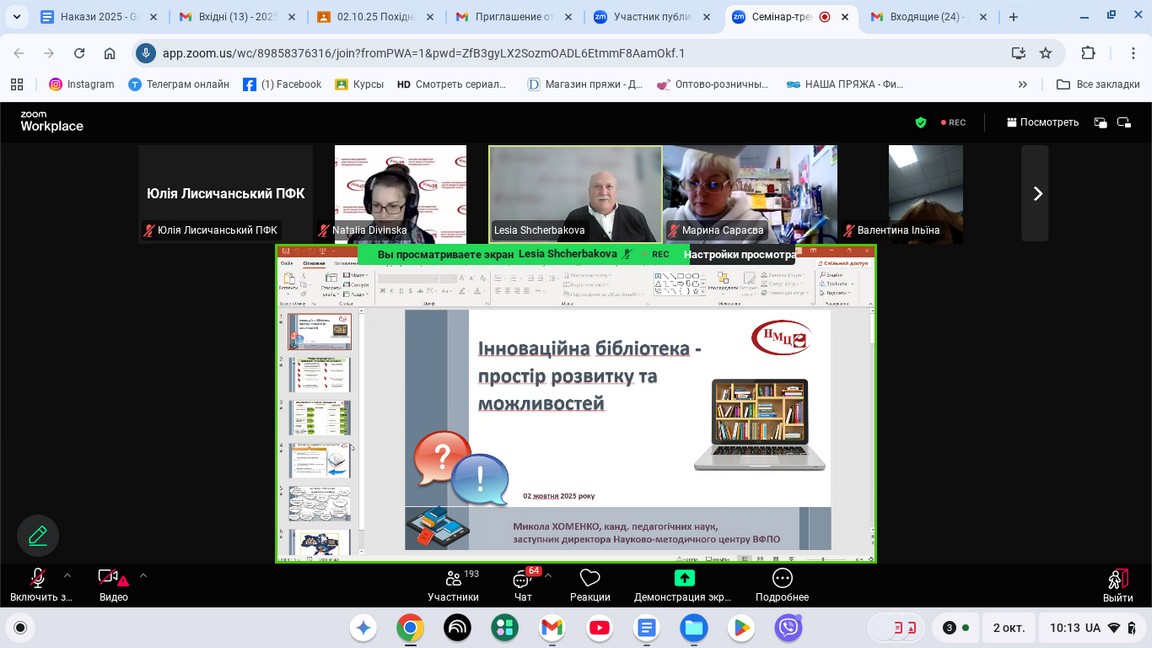1152x648 pixels.
Task: Start screen sharing via Демонстрация экрана
Action: coord(683,584)
